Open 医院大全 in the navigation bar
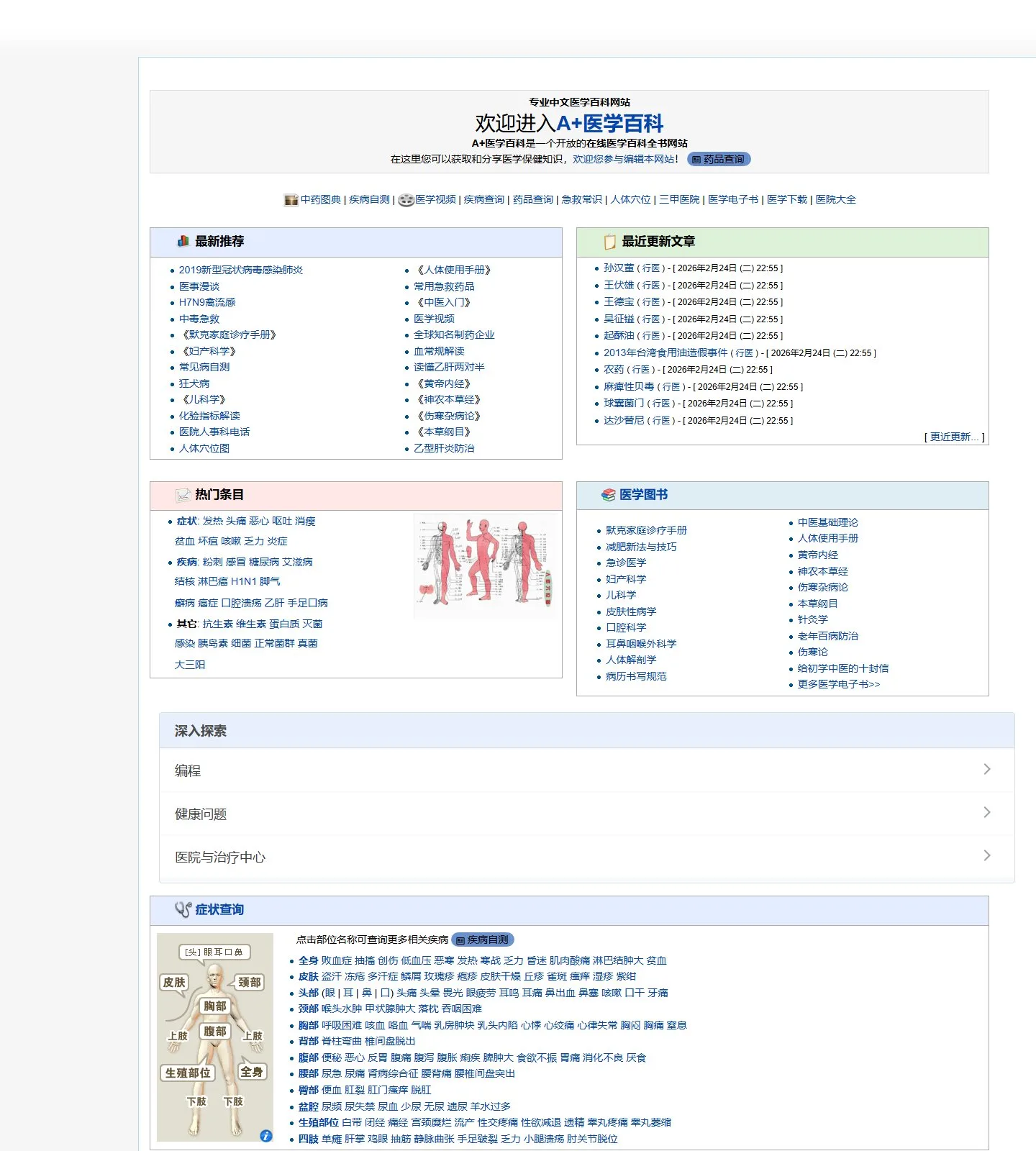The image size is (1036, 1151). pyautogui.click(x=836, y=199)
